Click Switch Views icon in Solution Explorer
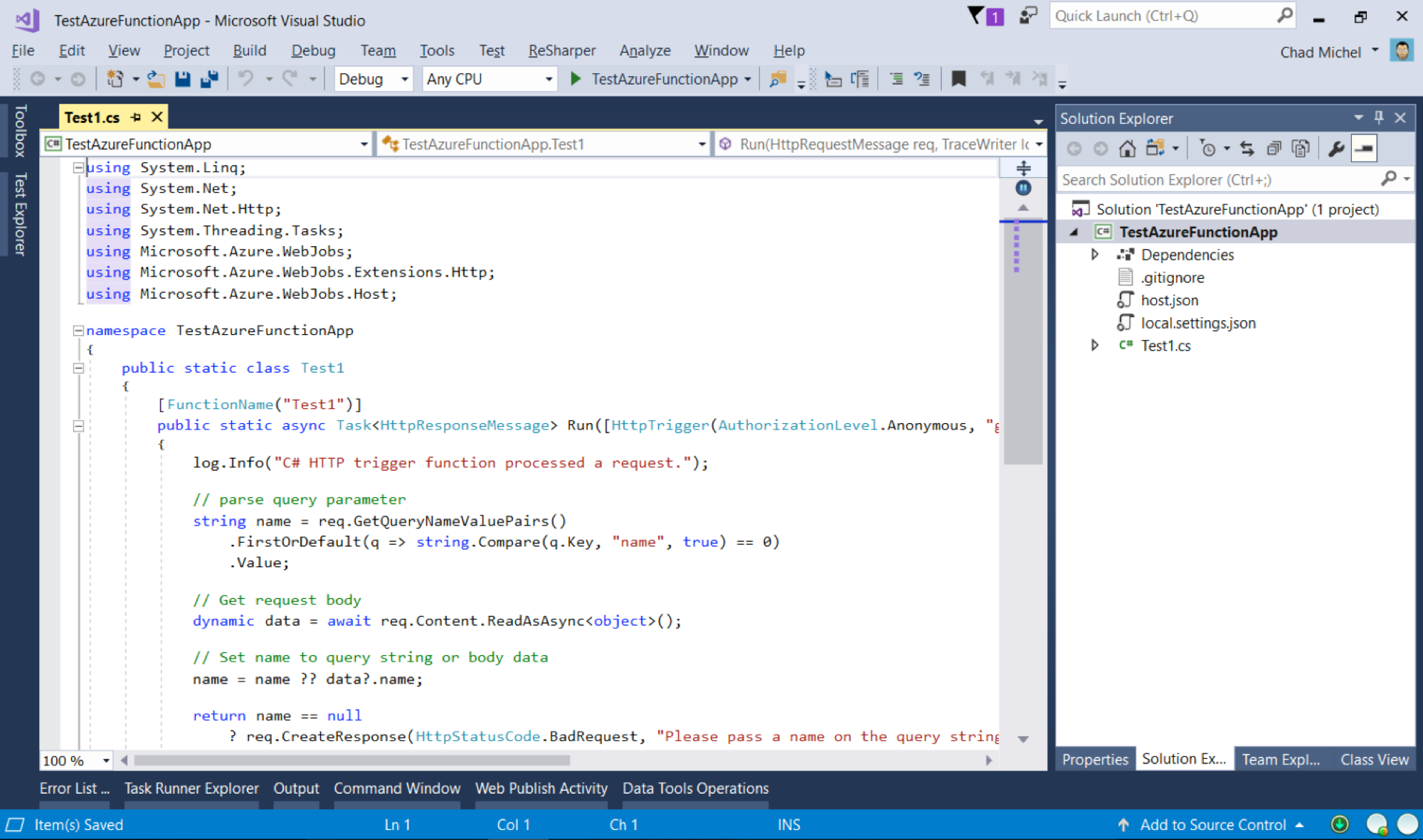The width and height of the screenshot is (1423, 840). point(1155,149)
